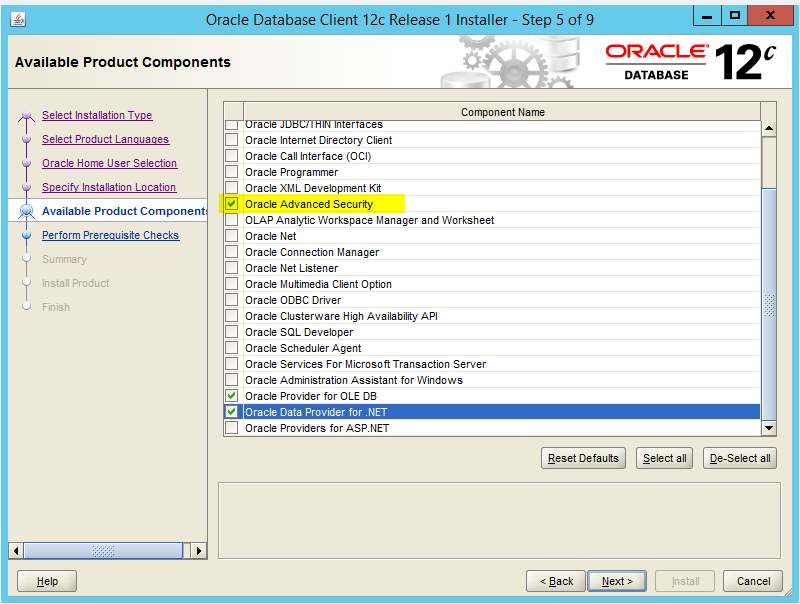
Task: Maximize the installer window
Action: [x=735, y=16]
